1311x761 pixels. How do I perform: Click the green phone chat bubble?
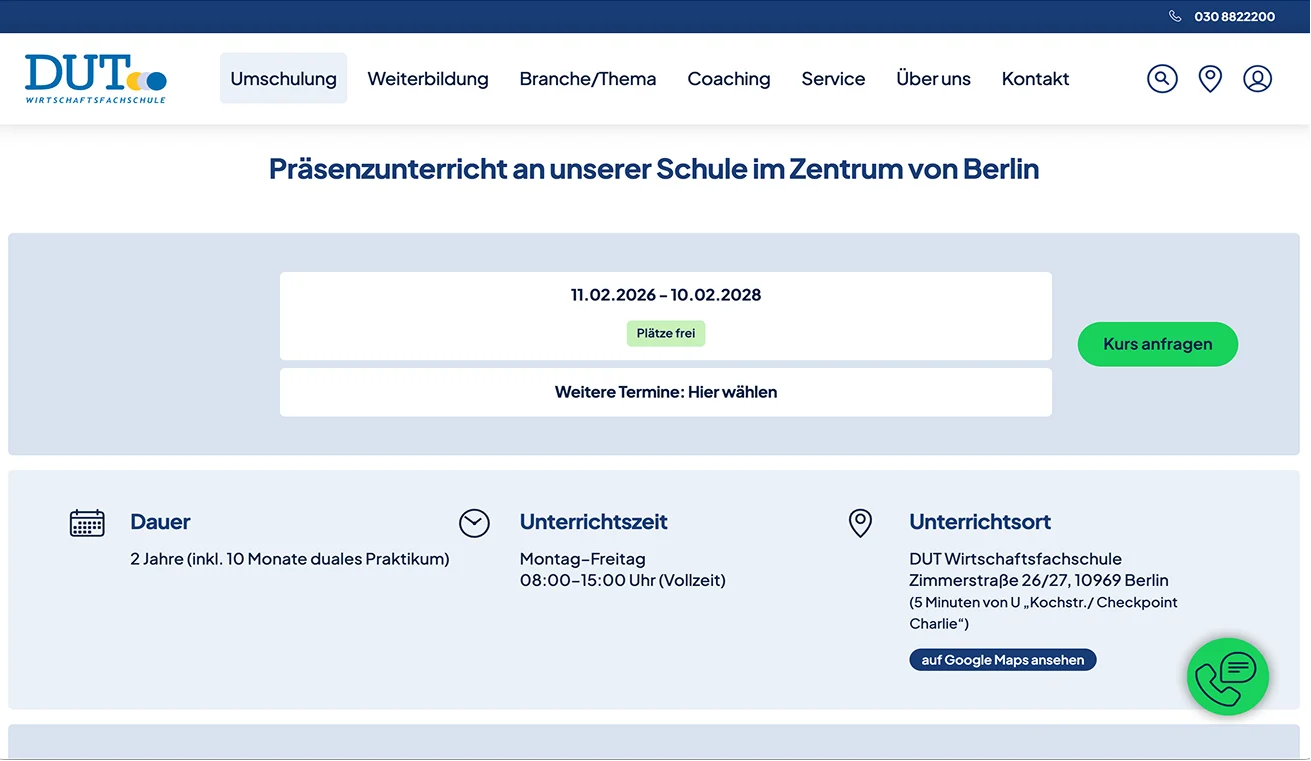tap(1227, 677)
